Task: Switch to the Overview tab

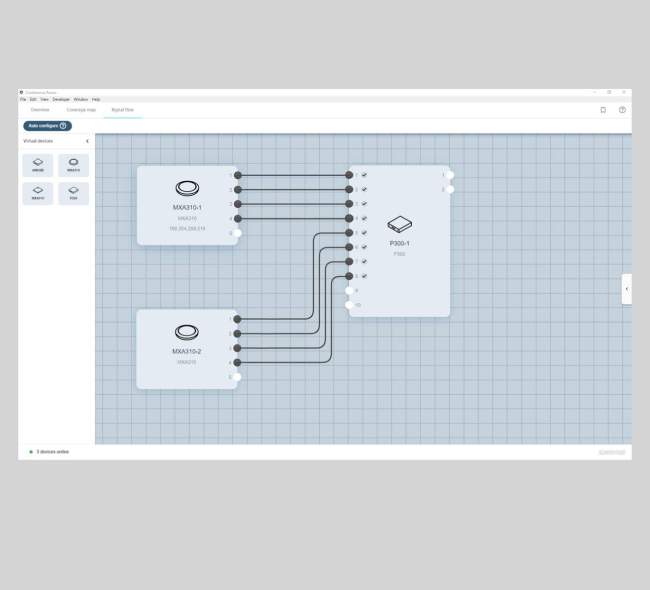Action: point(40,110)
